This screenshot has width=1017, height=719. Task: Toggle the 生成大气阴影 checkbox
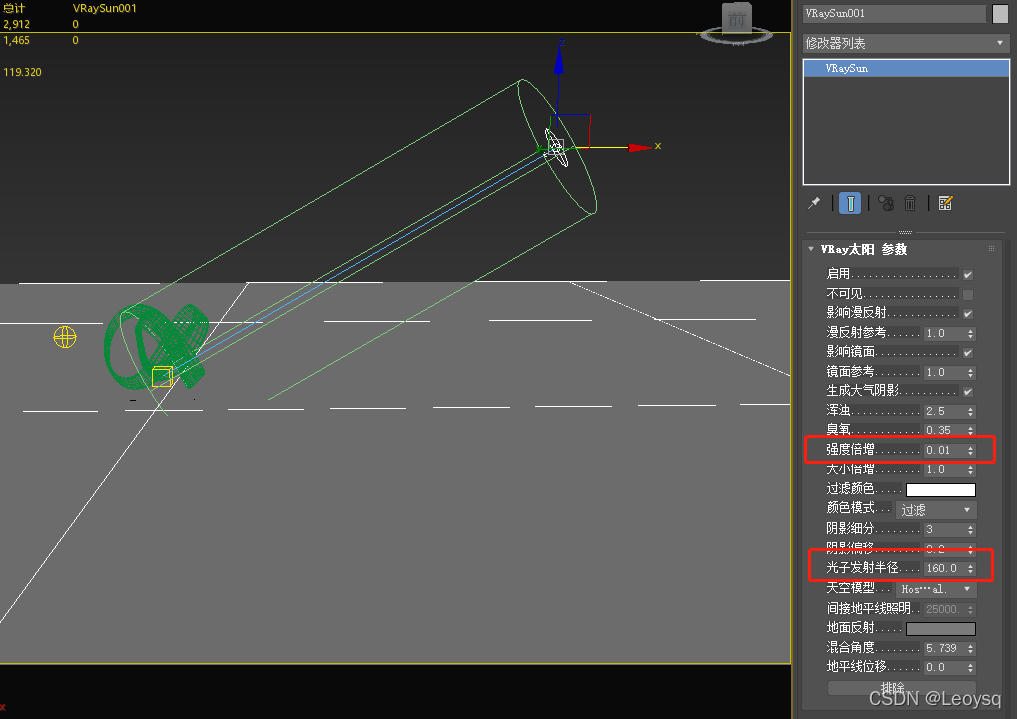(x=968, y=392)
